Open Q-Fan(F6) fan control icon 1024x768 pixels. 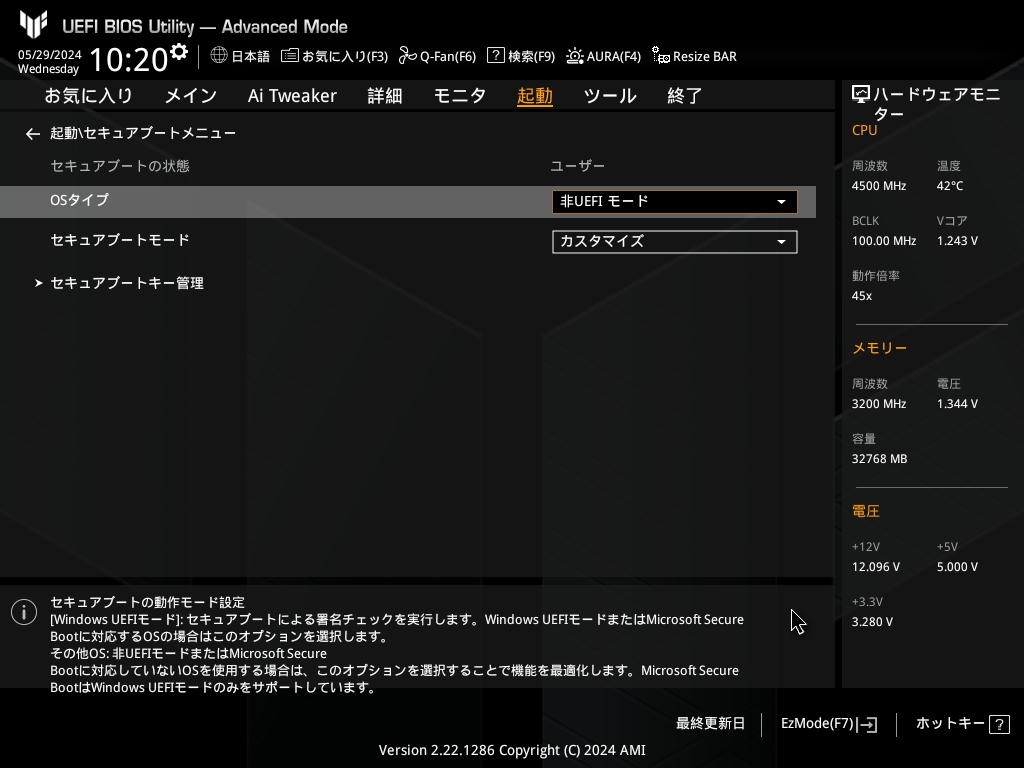pos(408,56)
